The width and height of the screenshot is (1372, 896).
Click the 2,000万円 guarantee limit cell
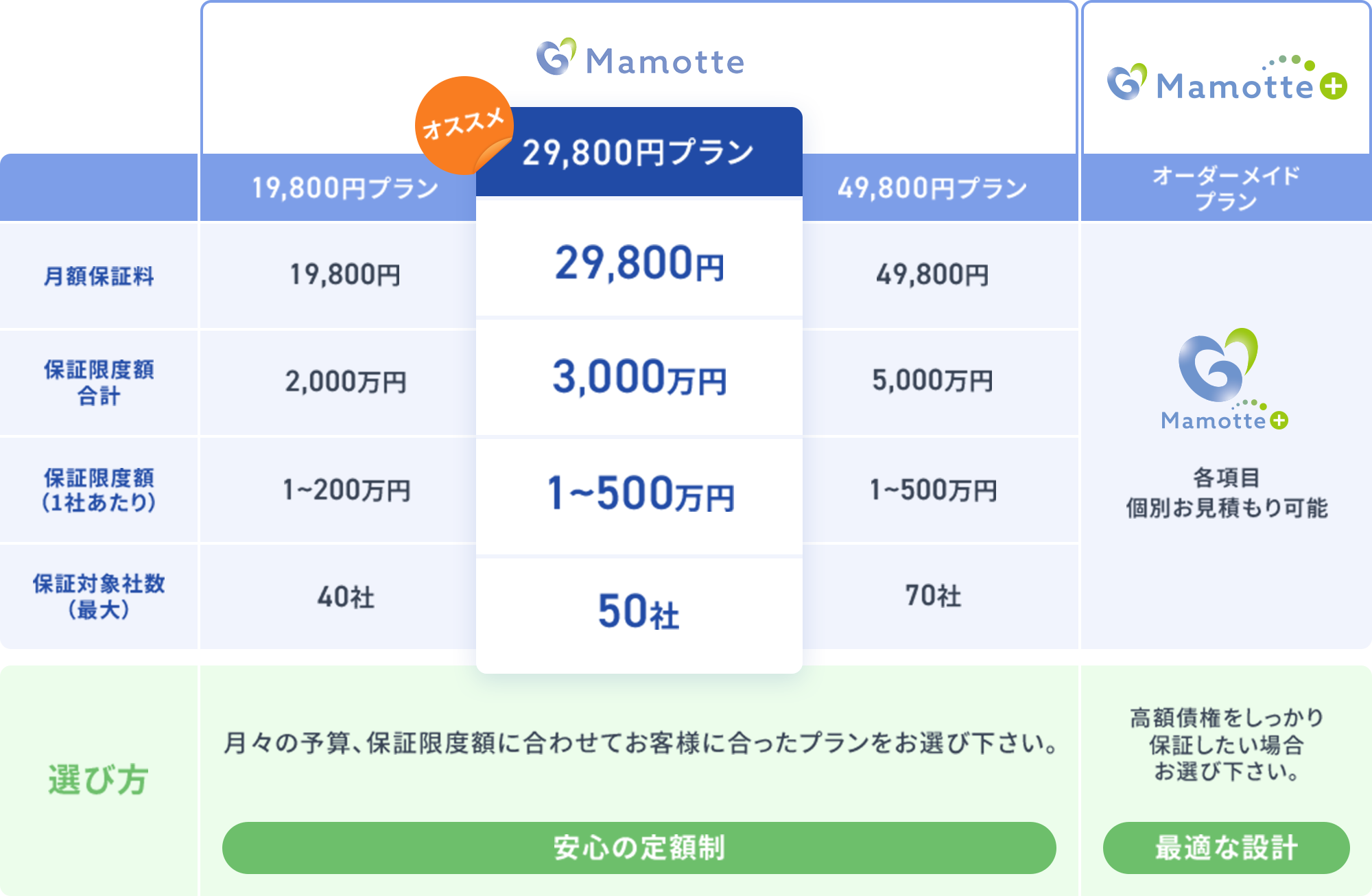point(345,381)
